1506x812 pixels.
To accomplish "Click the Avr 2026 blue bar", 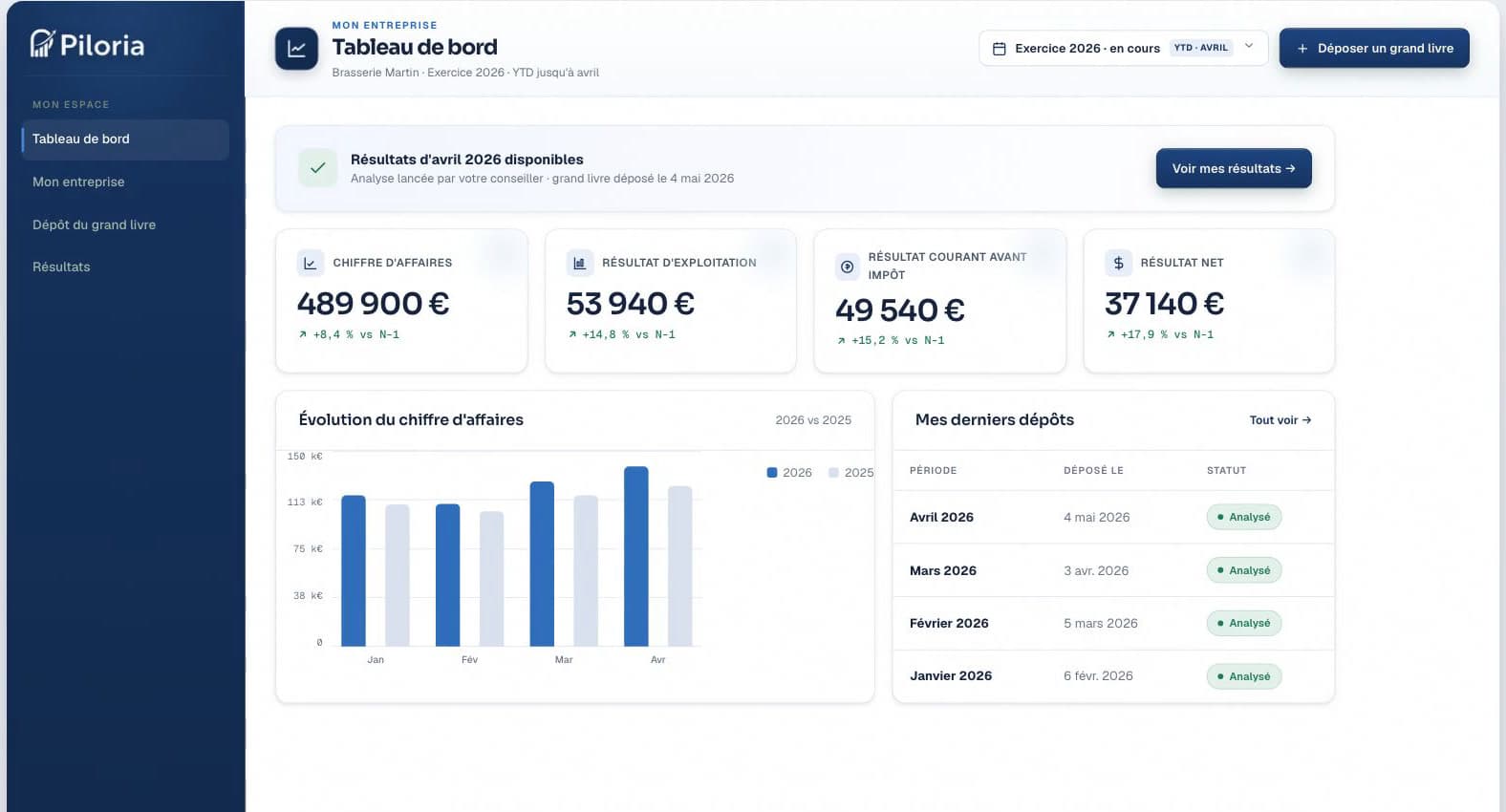I will [x=636, y=556].
